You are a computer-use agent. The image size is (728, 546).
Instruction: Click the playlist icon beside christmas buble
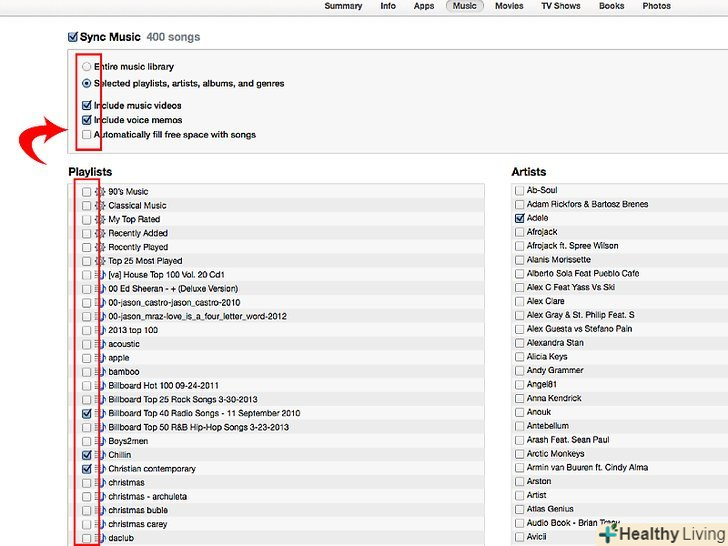click(x=100, y=510)
